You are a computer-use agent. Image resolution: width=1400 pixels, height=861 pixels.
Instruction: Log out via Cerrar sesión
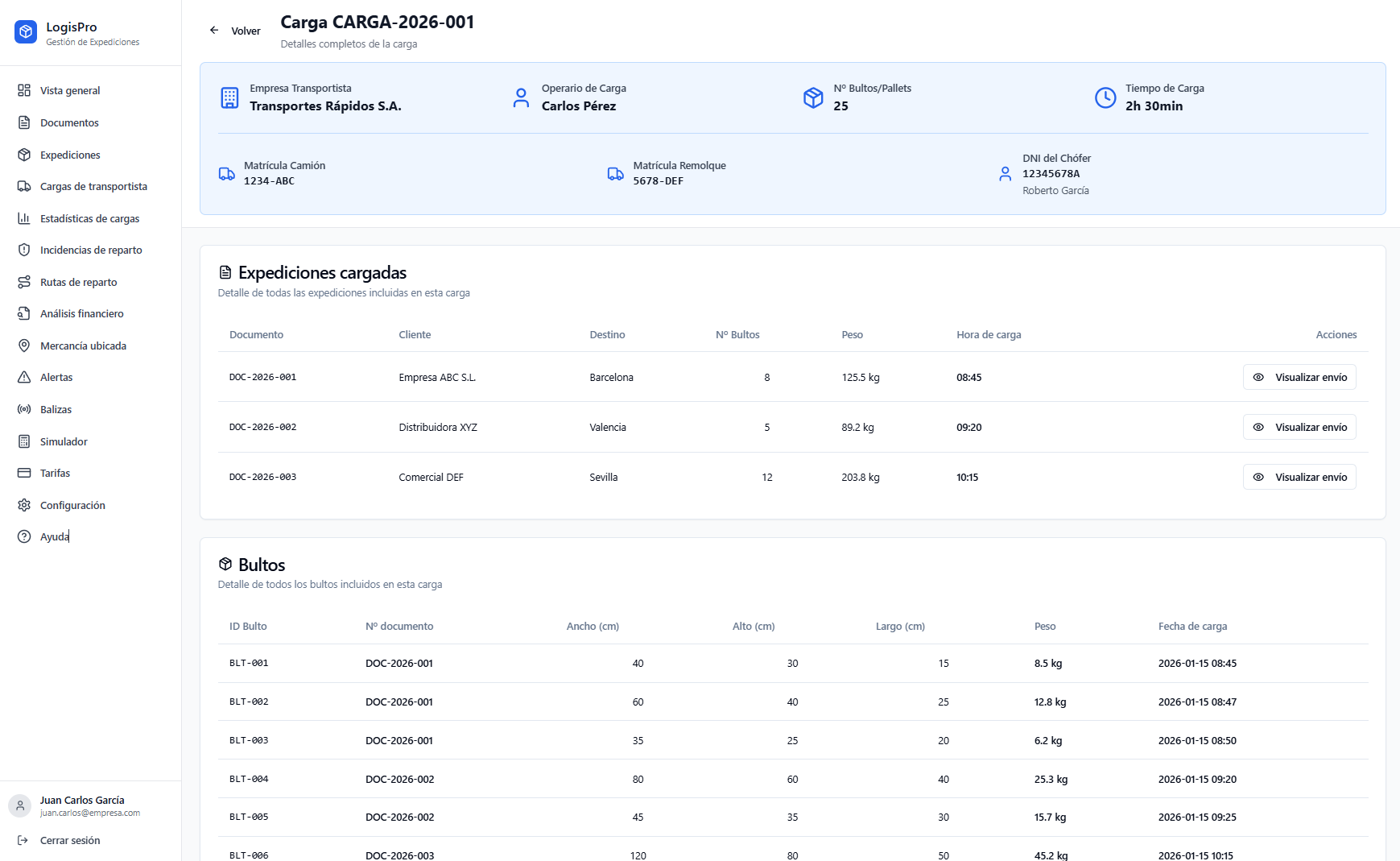pos(69,841)
